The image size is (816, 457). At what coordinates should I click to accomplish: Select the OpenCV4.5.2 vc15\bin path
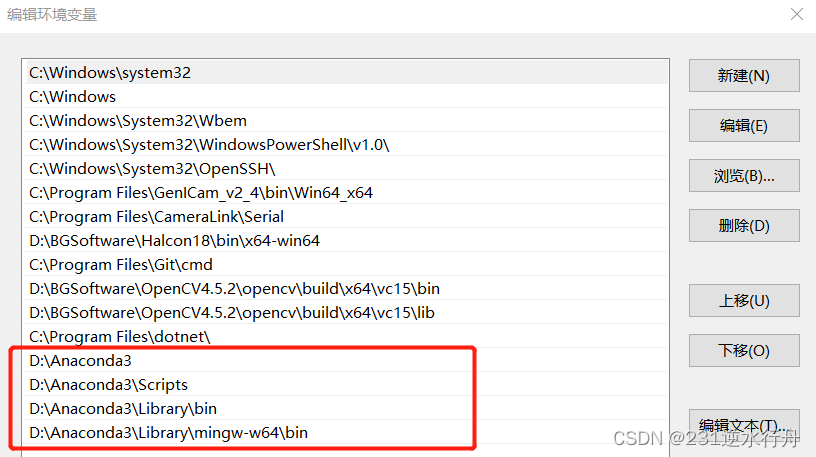[345, 288]
